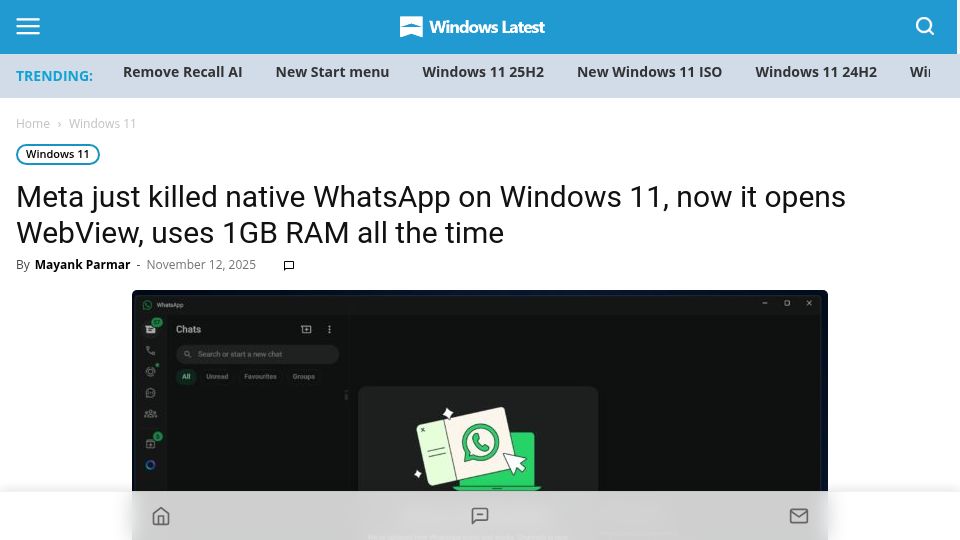Click the comments icon beside date
The width and height of the screenshot is (960, 540).
[289, 265]
